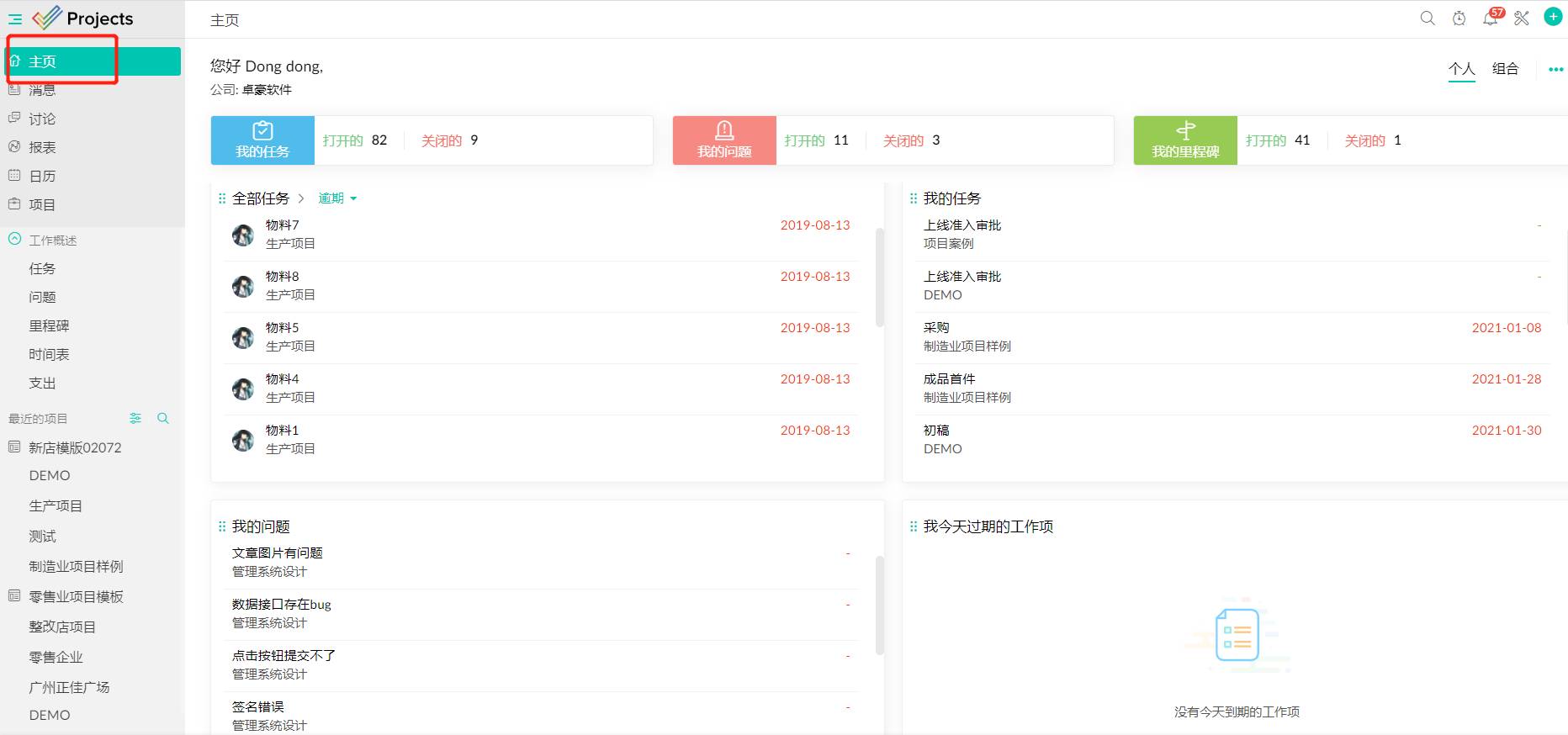Screen dimensions: 1568x735
Task: Search recent projects using magnifier icon
Action: [163, 418]
